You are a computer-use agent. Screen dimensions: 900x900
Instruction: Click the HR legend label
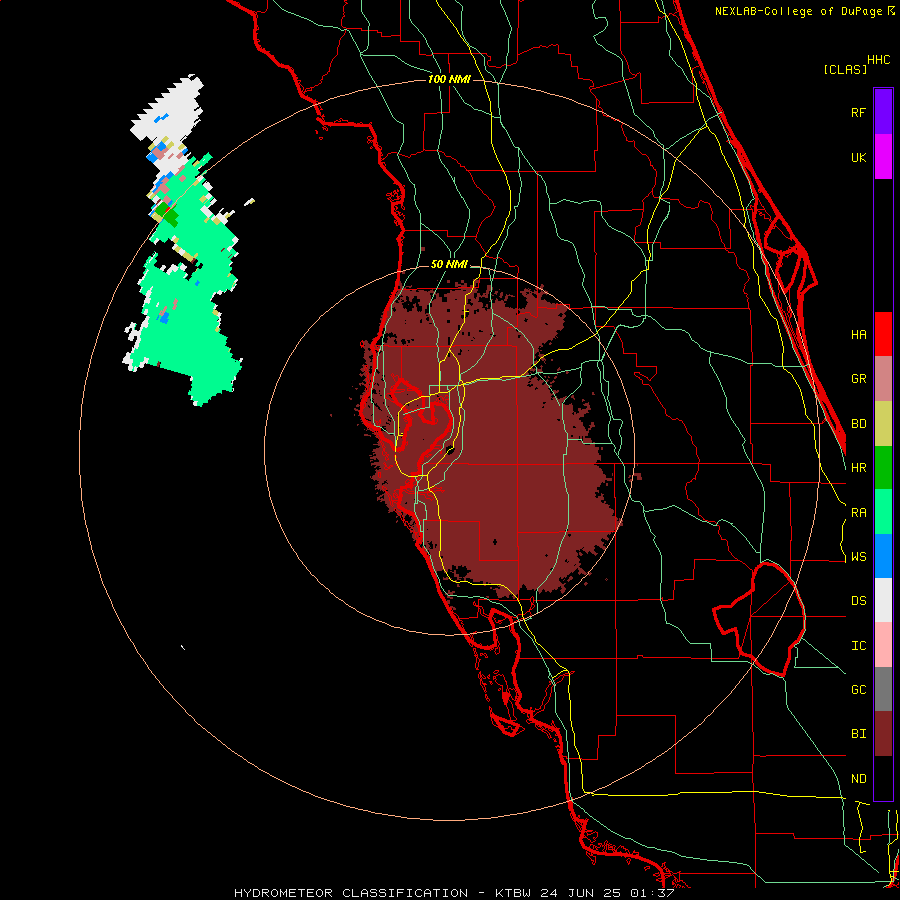point(859,468)
